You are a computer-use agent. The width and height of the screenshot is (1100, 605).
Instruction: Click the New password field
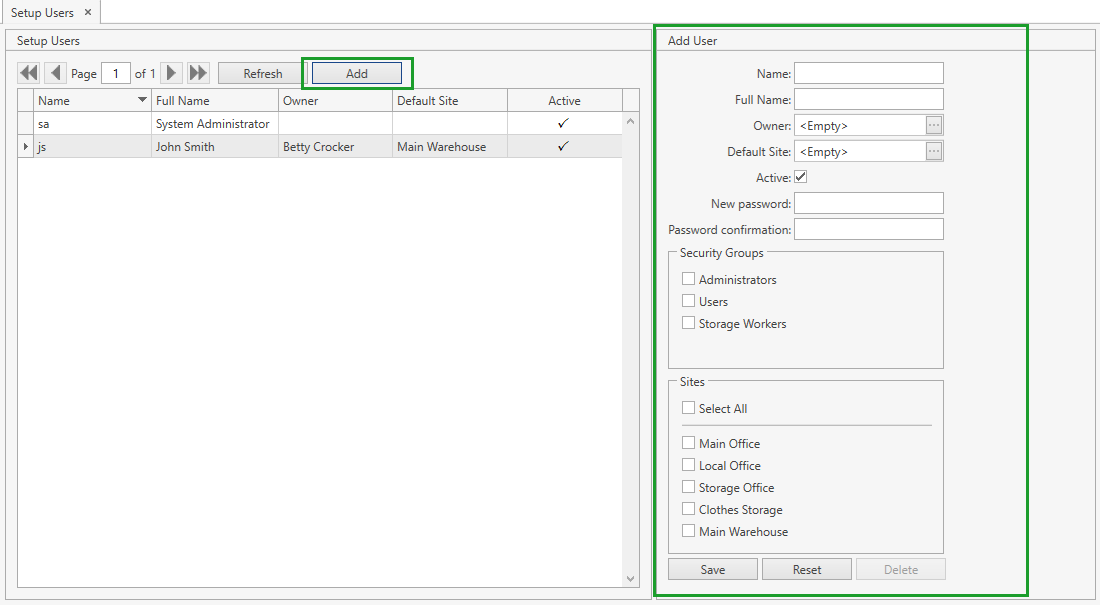coord(868,203)
